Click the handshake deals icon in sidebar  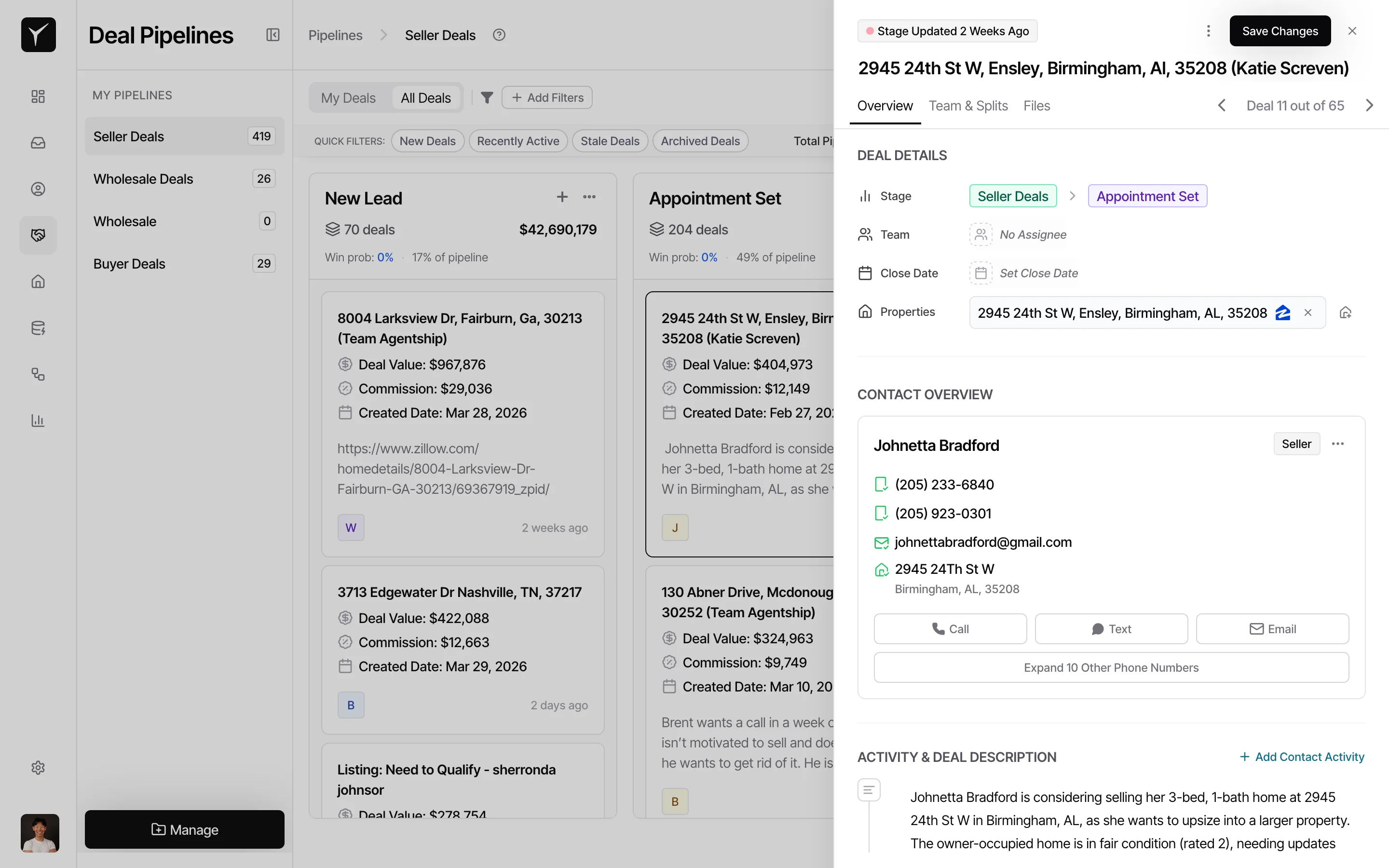click(x=38, y=235)
